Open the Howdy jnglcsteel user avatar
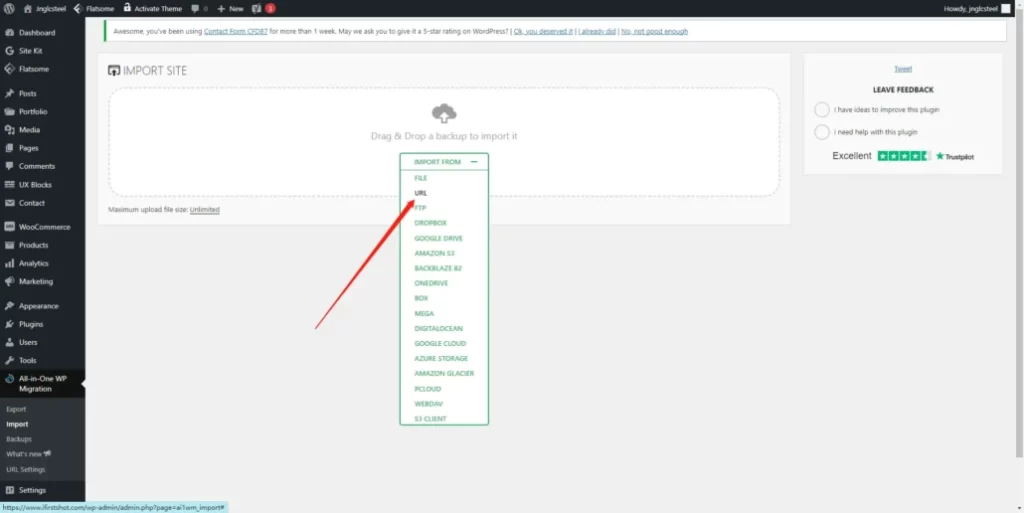 (x=1005, y=8)
